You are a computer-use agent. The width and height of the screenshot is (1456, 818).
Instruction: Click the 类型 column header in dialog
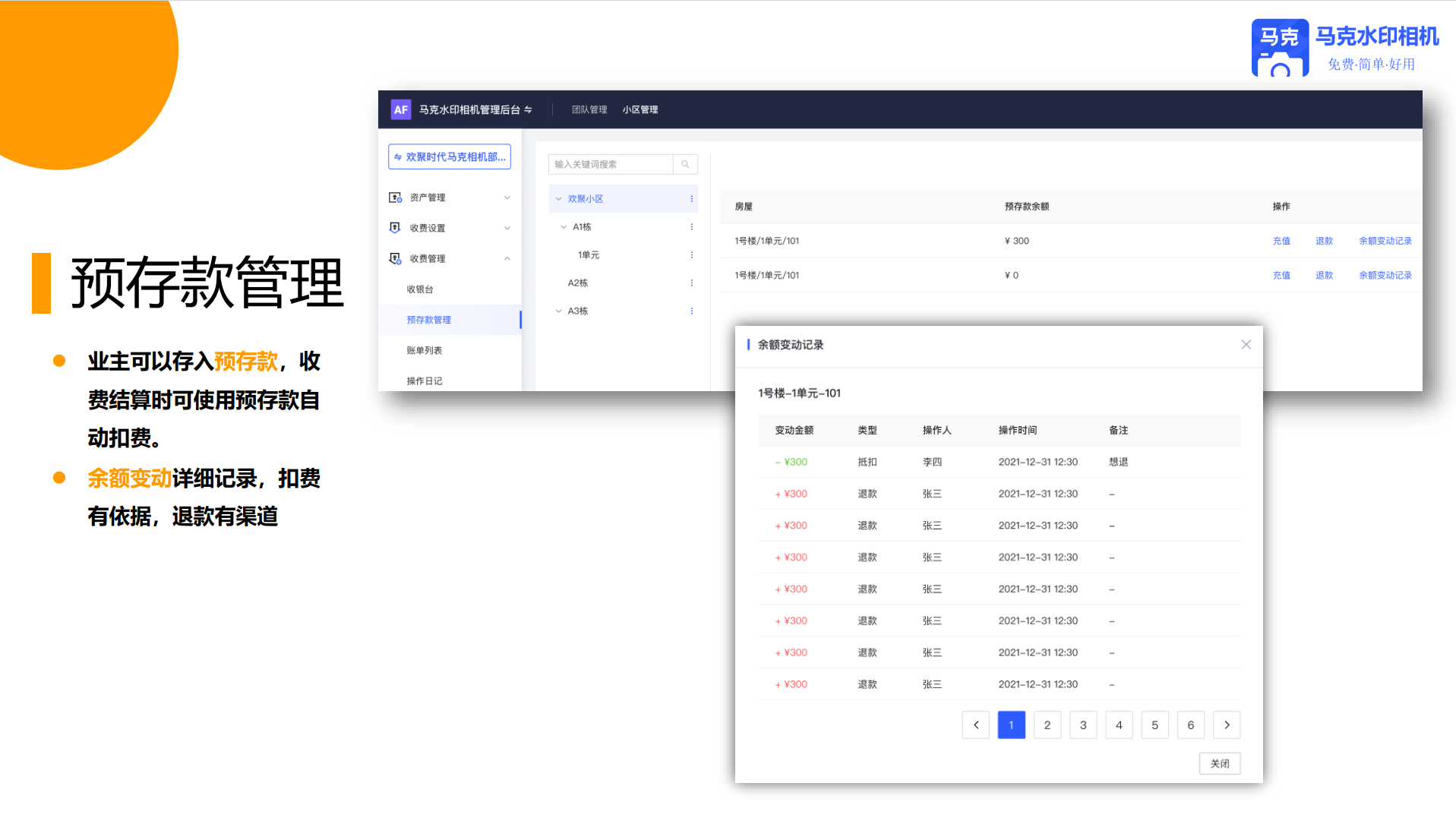click(867, 431)
